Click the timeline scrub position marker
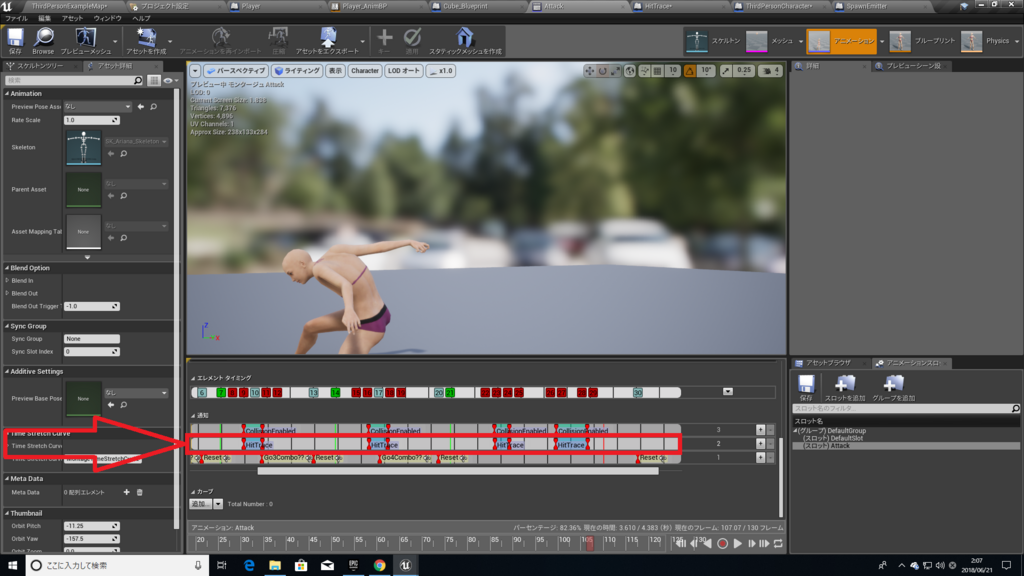Viewport: 1024px width, 576px height. point(590,543)
